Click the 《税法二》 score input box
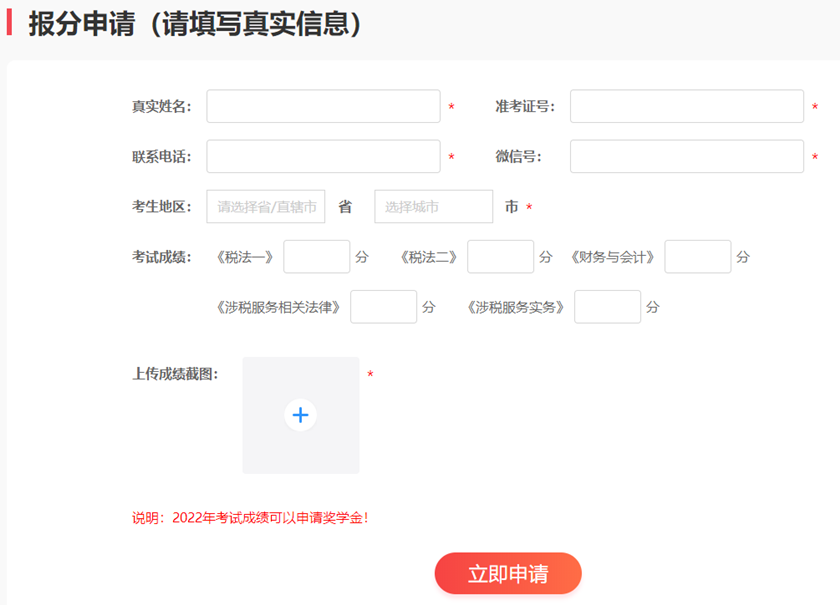This screenshot has width=840, height=605. point(500,256)
